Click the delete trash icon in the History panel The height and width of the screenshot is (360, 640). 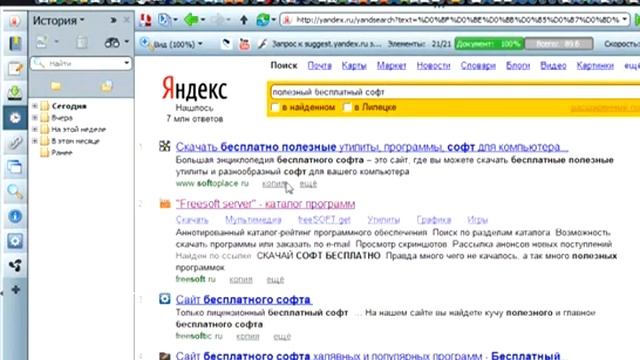click(82, 42)
